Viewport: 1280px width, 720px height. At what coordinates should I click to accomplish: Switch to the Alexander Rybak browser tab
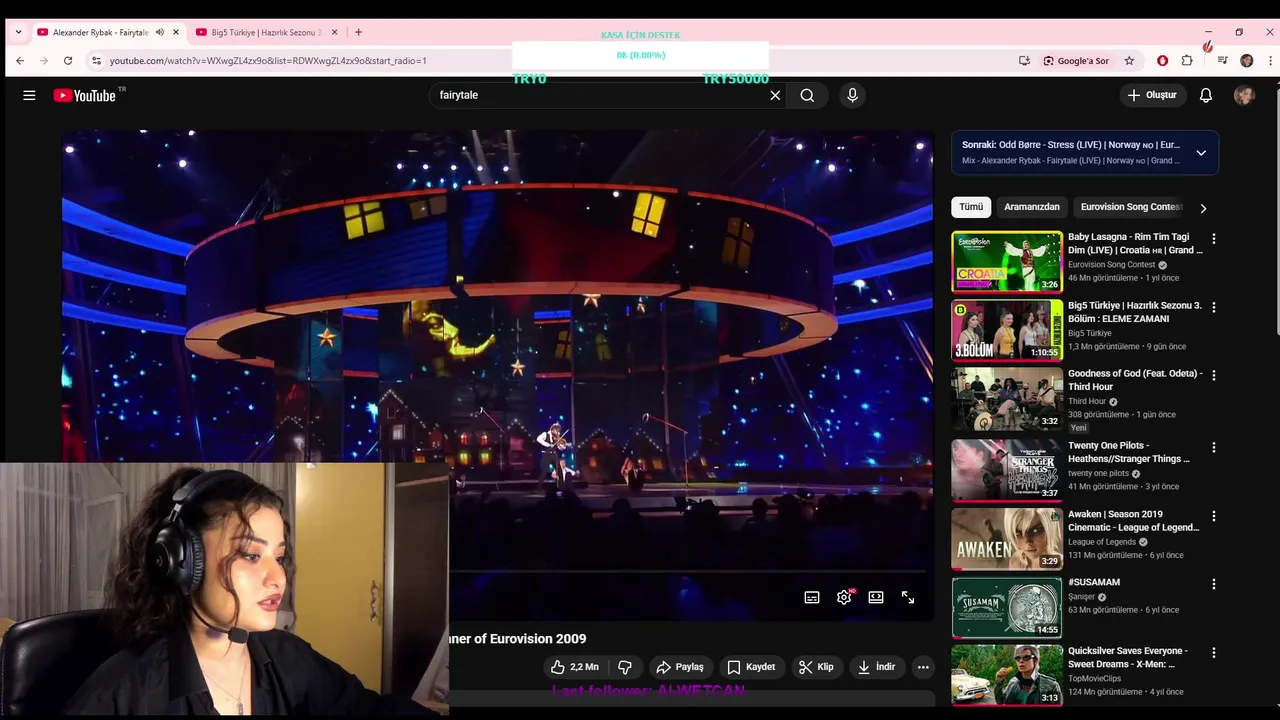(100, 32)
